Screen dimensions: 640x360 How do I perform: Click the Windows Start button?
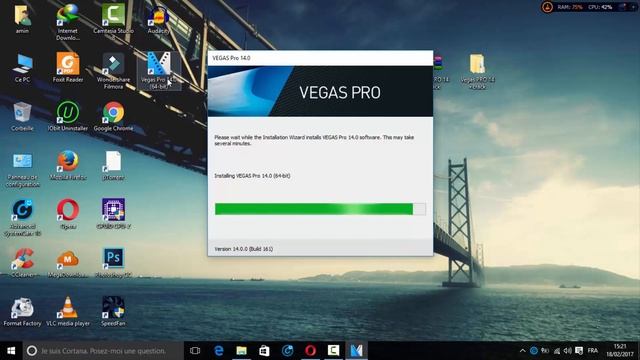[x=11, y=351]
